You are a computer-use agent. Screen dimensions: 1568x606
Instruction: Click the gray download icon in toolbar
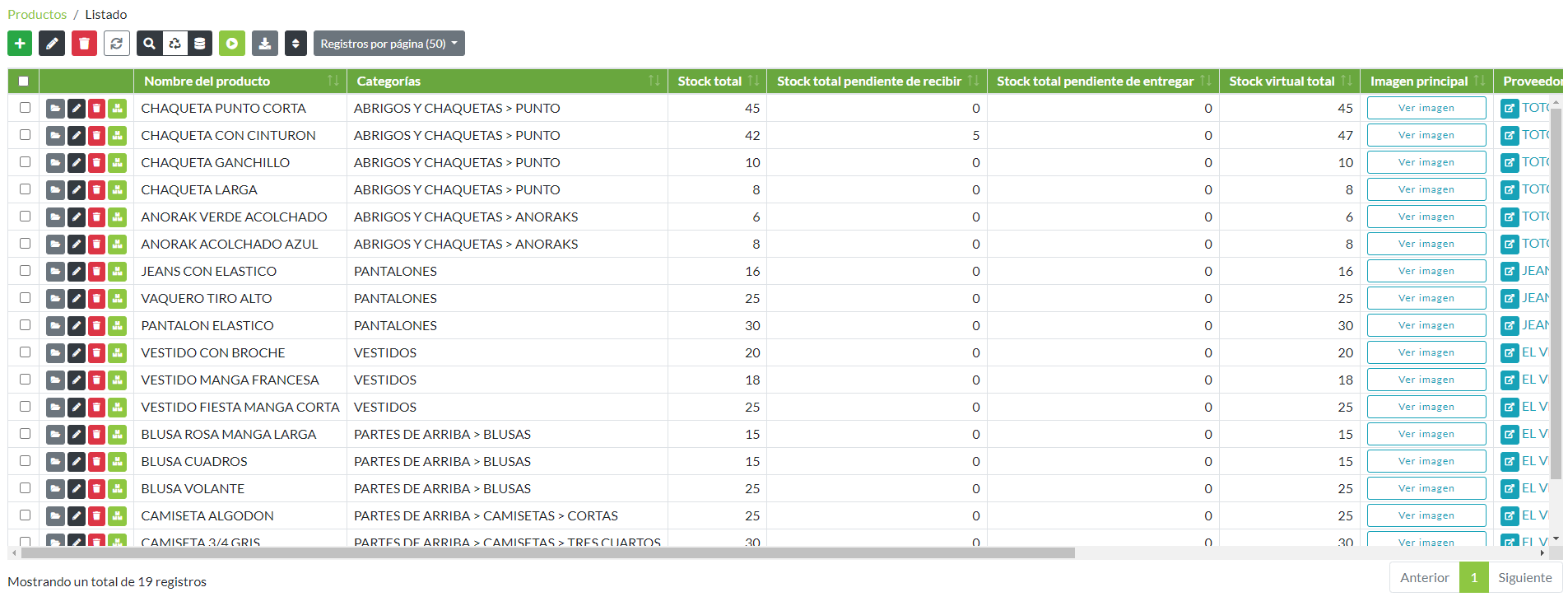pos(264,44)
